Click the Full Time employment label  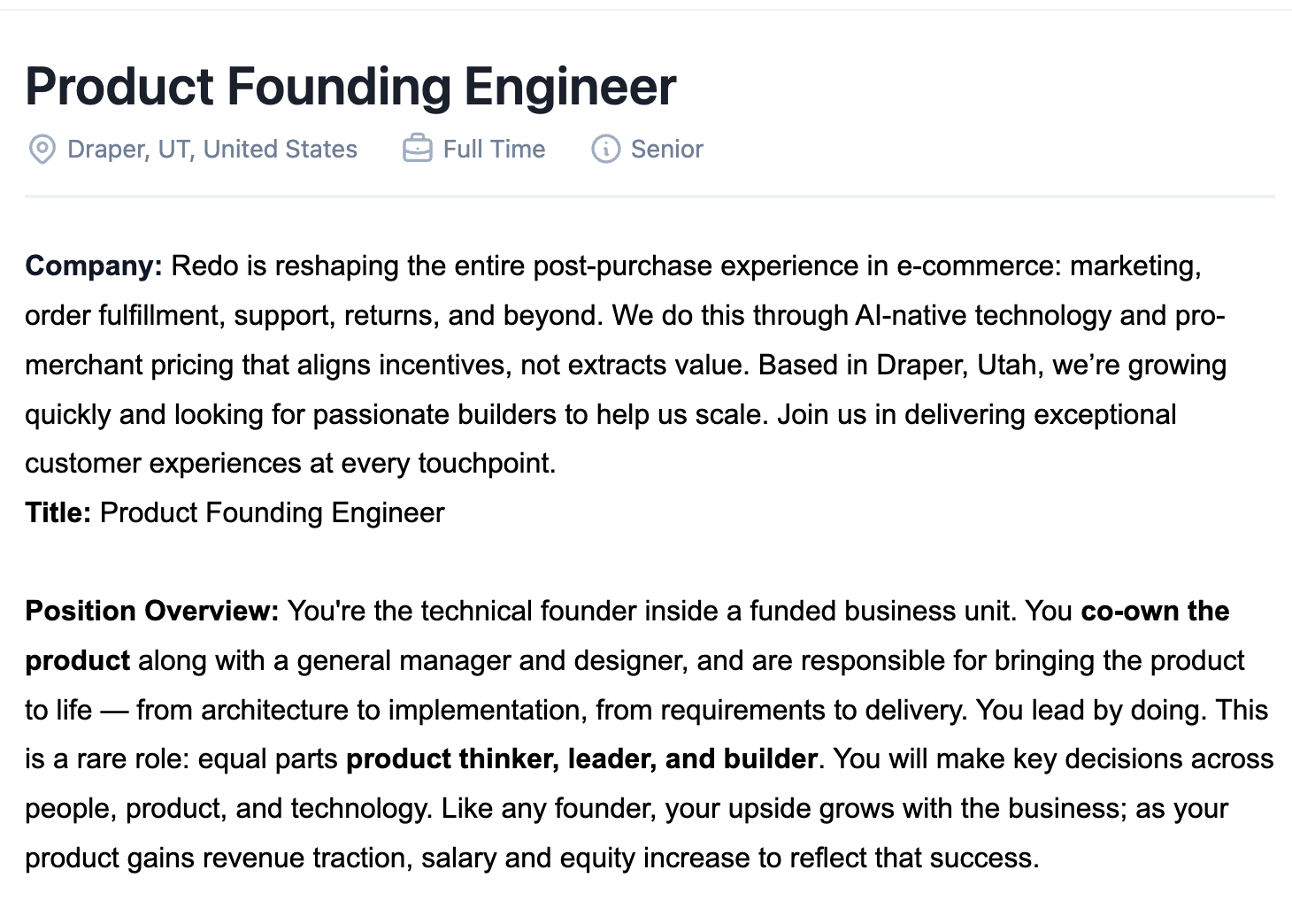(494, 149)
